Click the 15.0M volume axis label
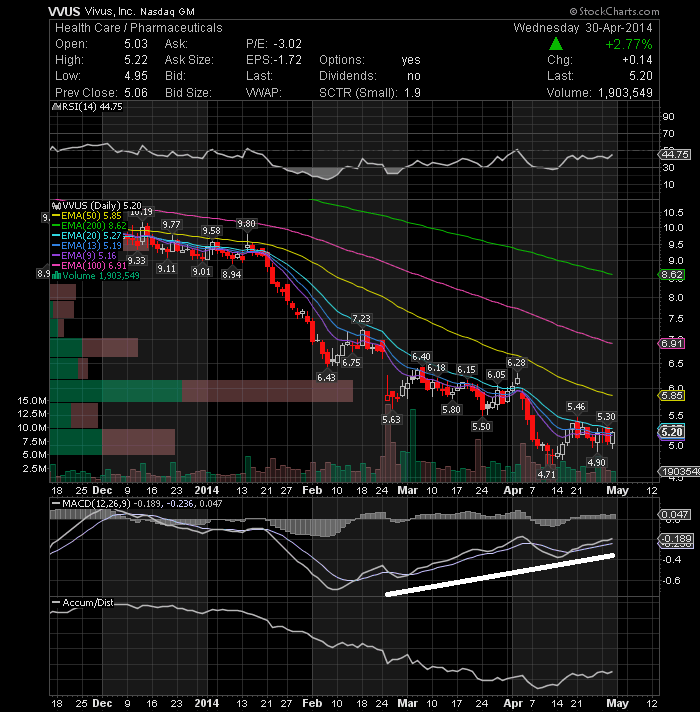 [32, 400]
